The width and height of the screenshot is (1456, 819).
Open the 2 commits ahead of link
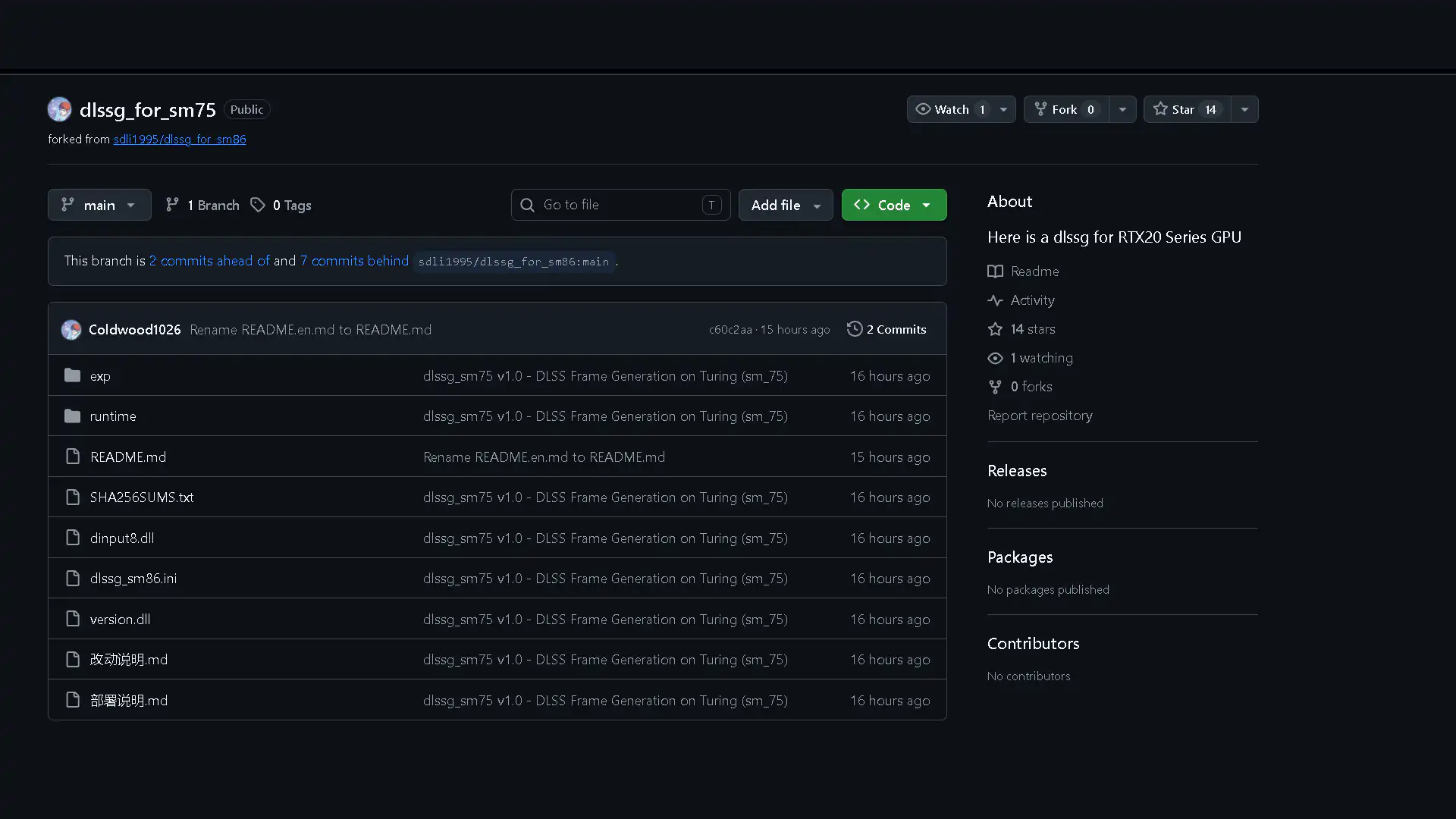[209, 261]
